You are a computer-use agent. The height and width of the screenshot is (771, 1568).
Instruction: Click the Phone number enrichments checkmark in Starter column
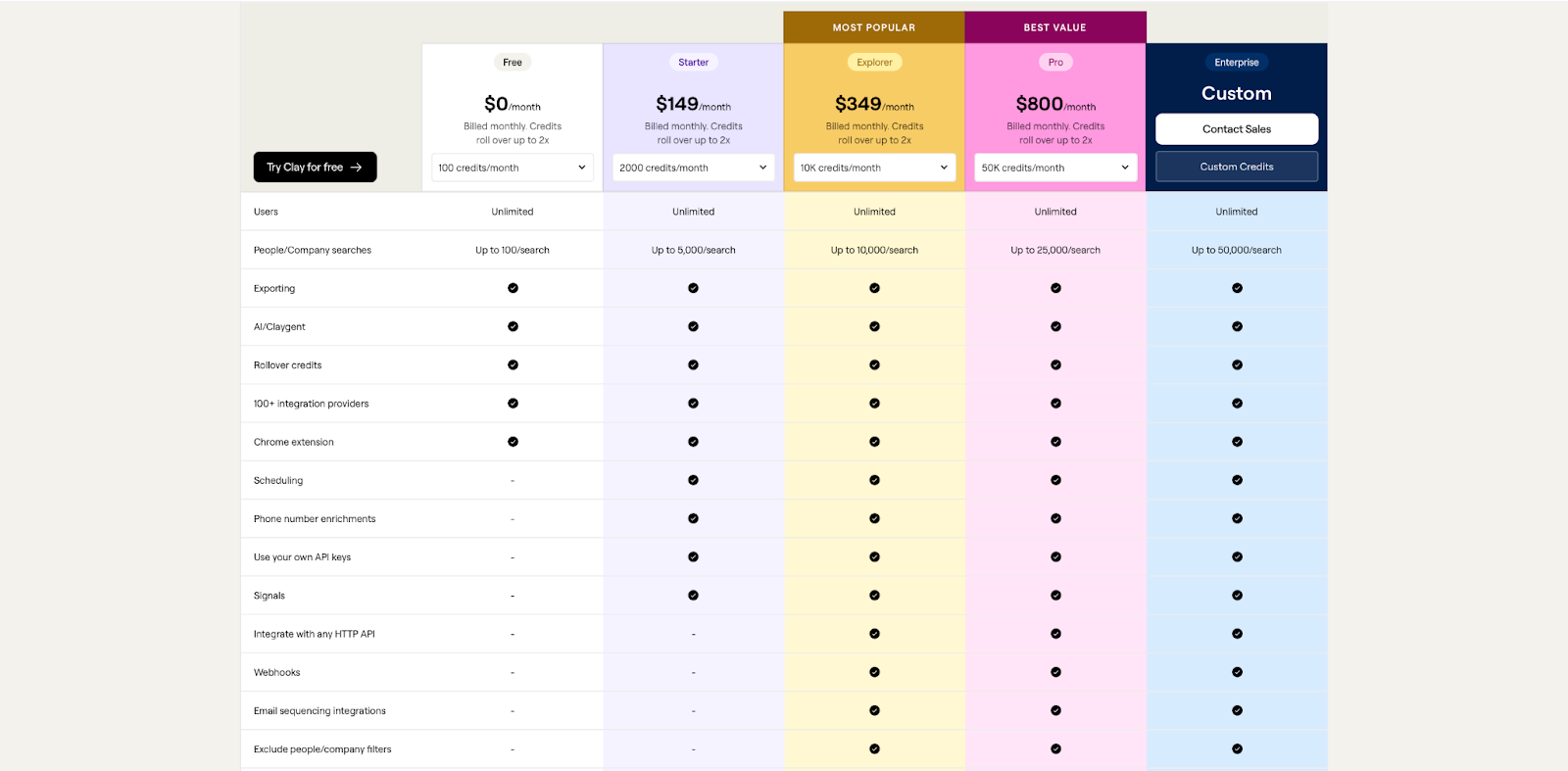(694, 518)
